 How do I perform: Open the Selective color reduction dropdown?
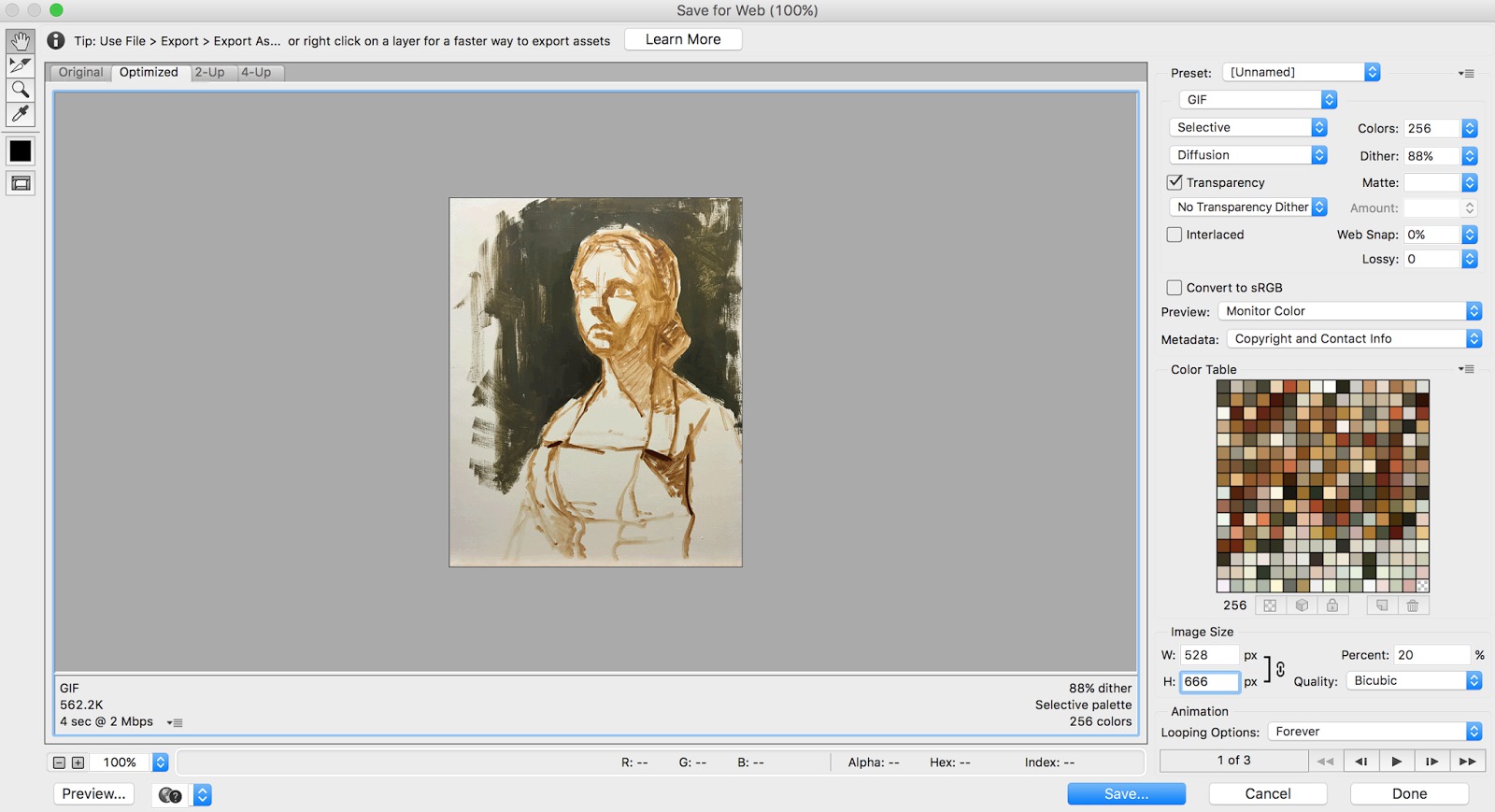coord(1248,127)
